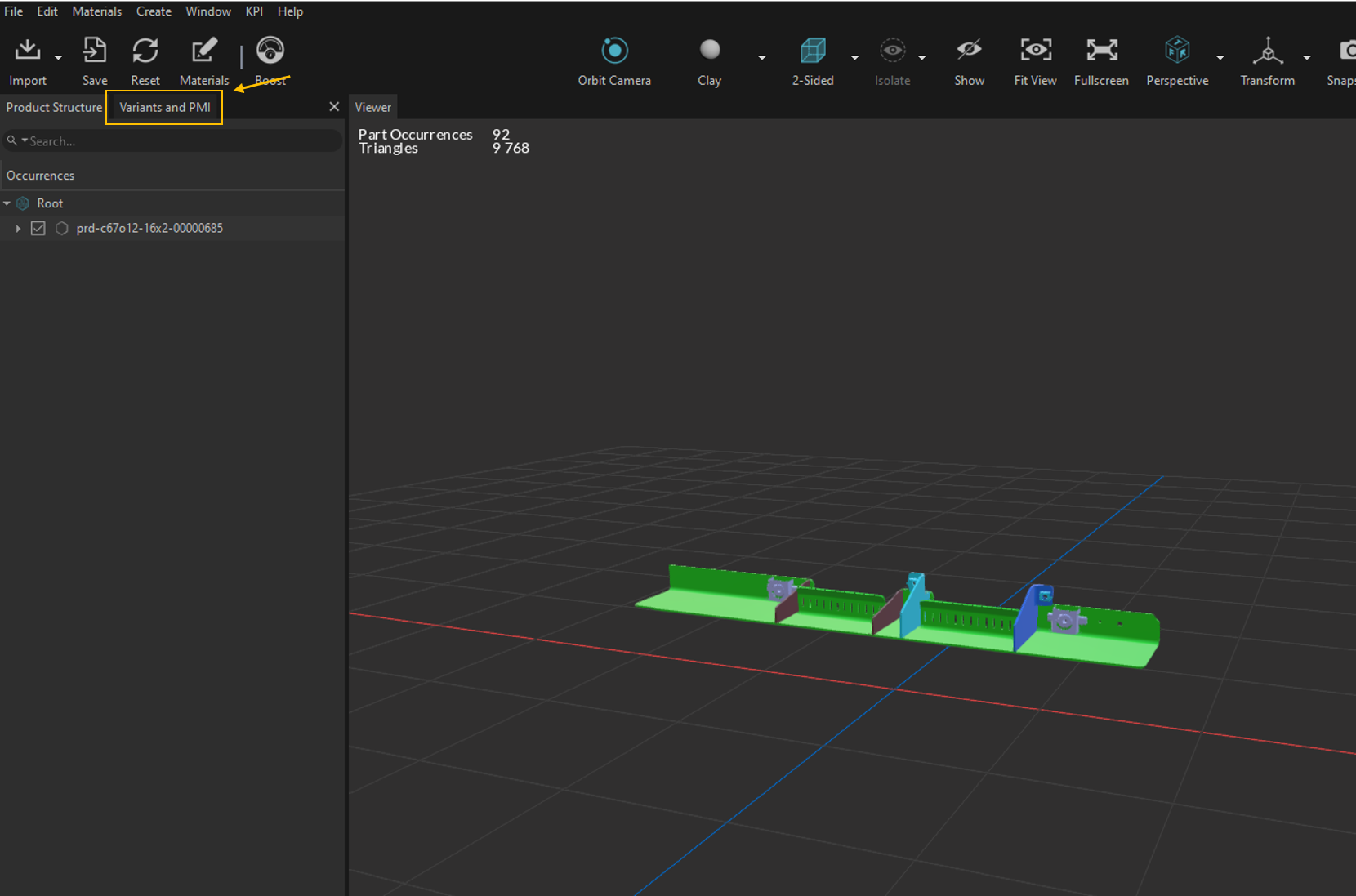The height and width of the screenshot is (896, 1356).
Task: Open the dropdown arrow next to Perspective
Action: click(1220, 58)
